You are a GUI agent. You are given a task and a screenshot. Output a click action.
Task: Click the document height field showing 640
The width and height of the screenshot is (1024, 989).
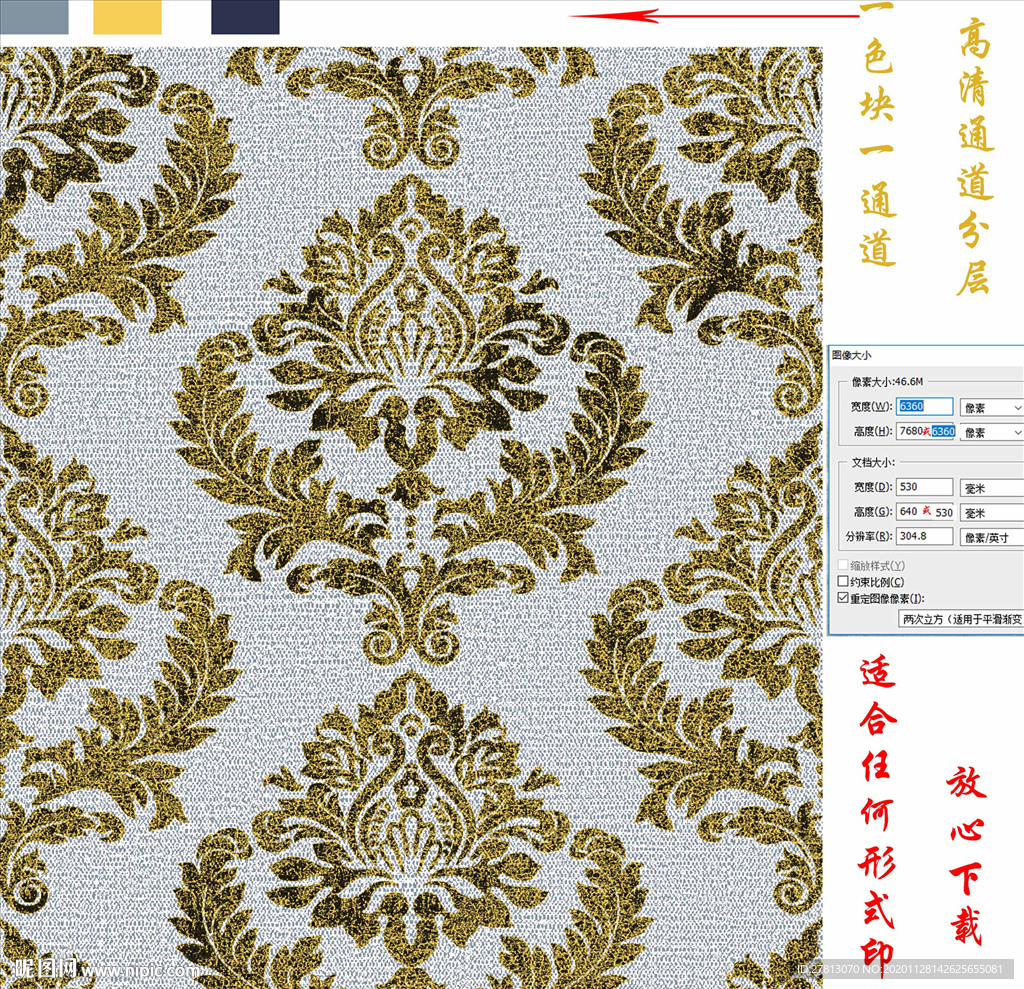pyautogui.click(x=925, y=511)
